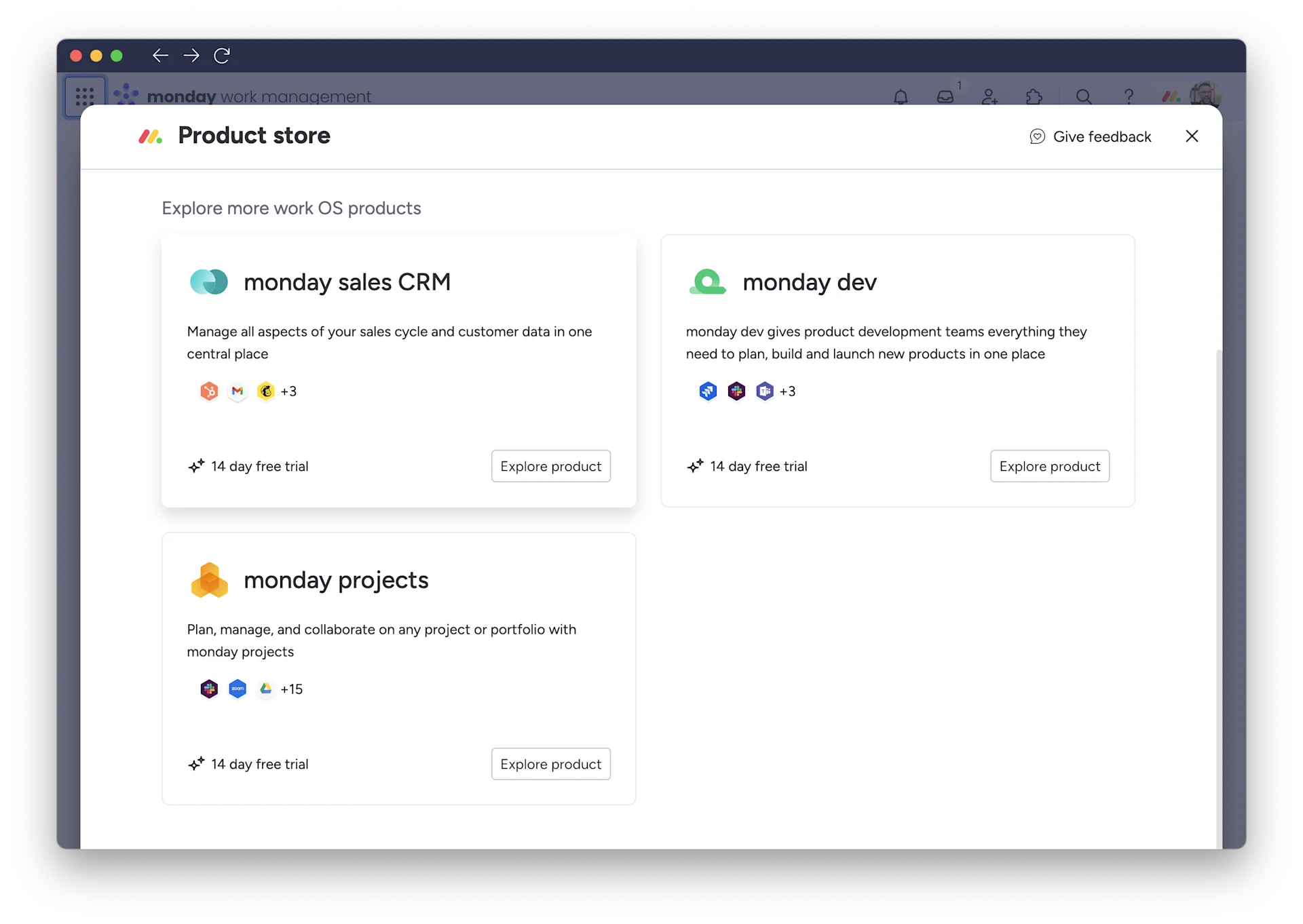This screenshot has width=1303, height=924.
Task: Click the Gmail integration icon in sales CRM
Action: point(238,391)
